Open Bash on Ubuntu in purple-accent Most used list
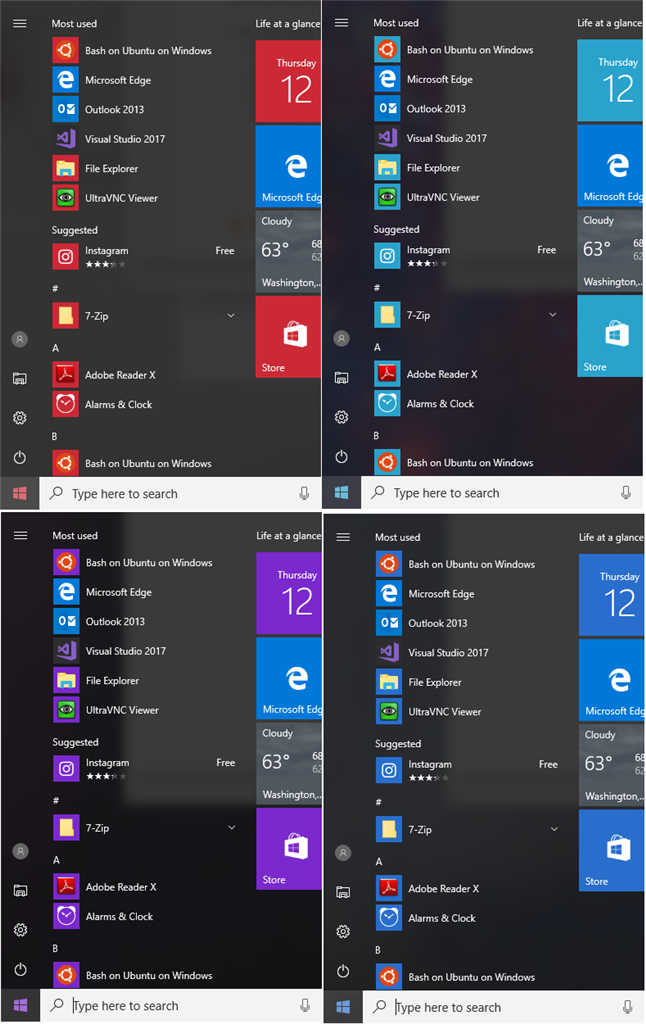Viewport: 646px width, 1024px height. 133,562
